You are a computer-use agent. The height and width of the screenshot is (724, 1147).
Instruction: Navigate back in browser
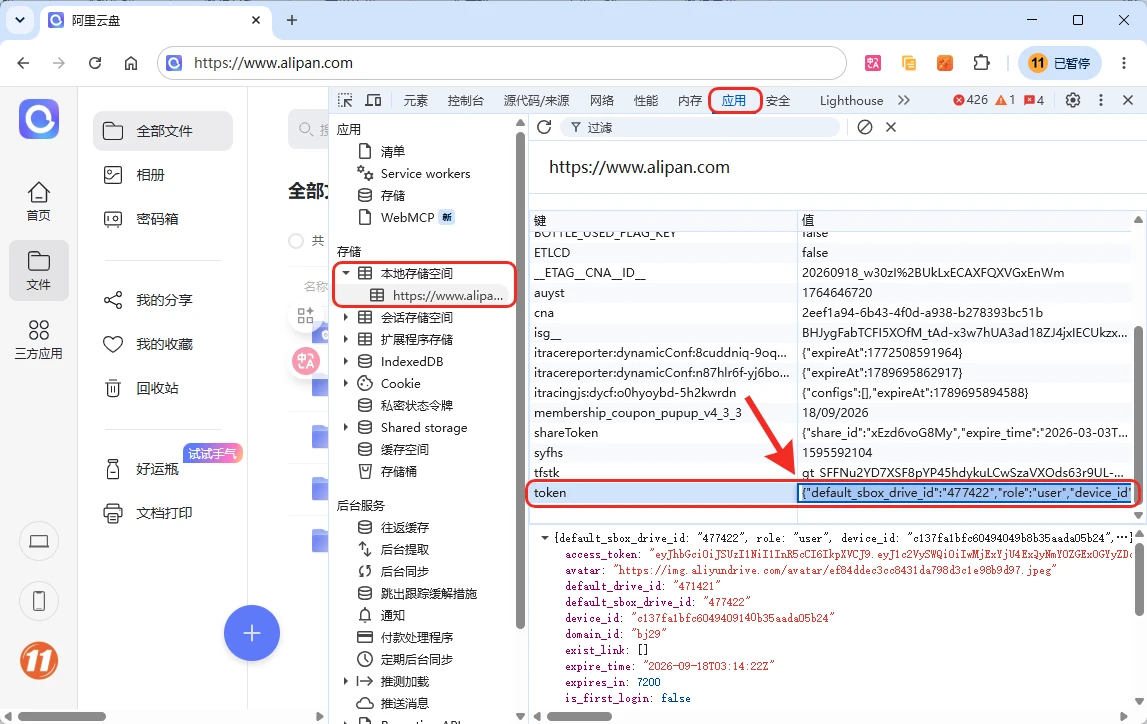point(23,63)
